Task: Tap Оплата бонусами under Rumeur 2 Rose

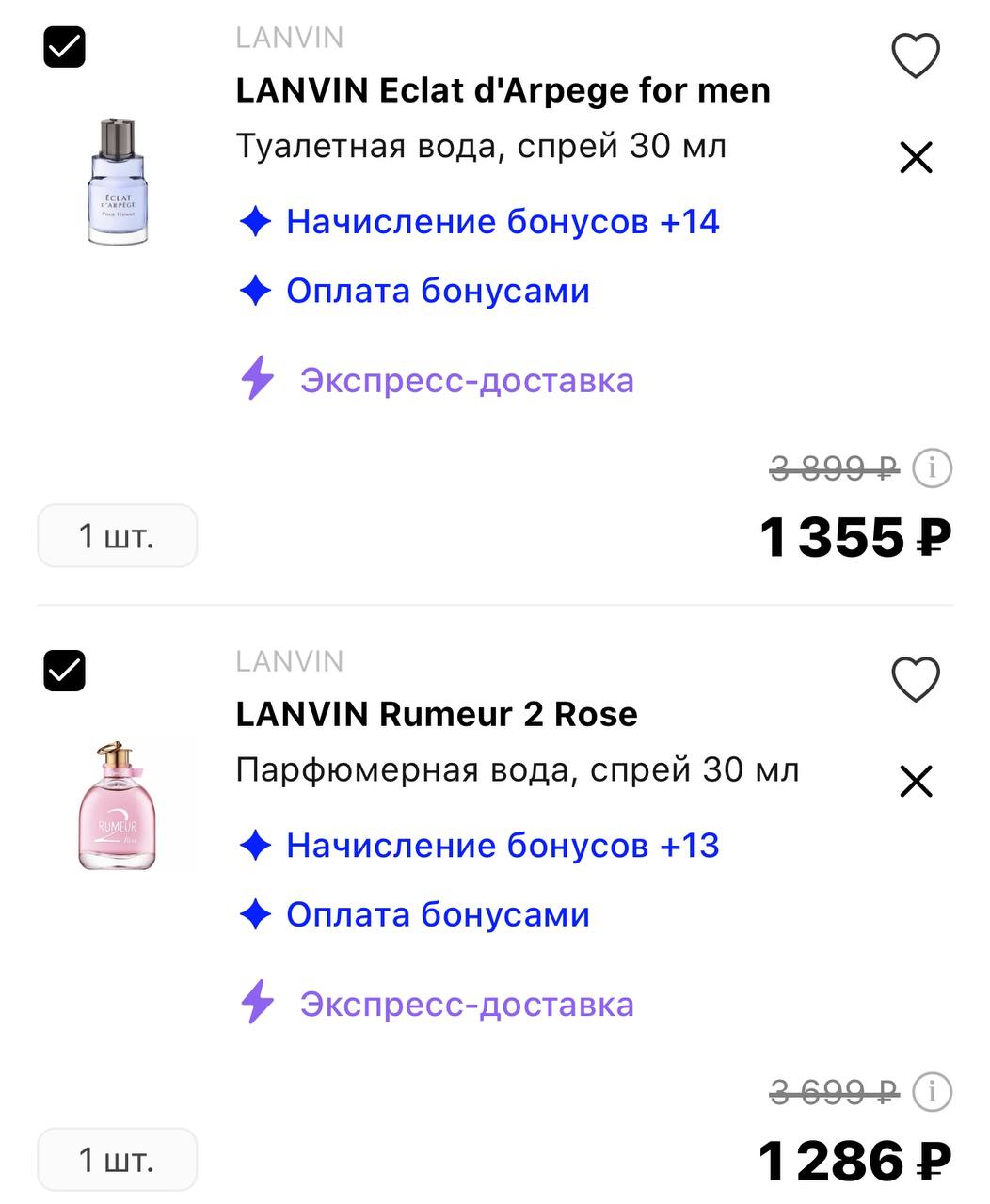Action: (437, 914)
